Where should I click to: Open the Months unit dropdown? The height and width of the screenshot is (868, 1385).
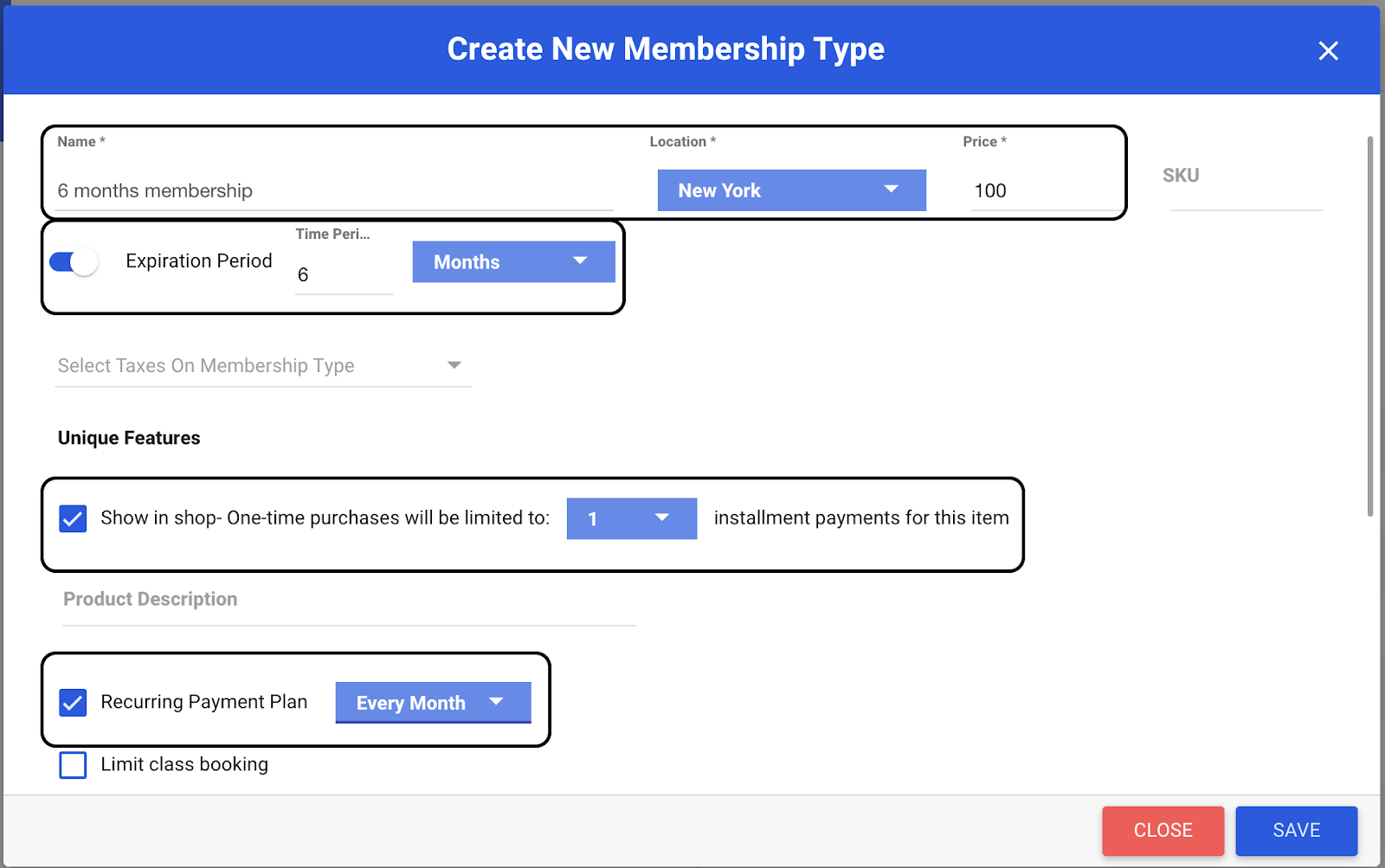(x=513, y=262)
